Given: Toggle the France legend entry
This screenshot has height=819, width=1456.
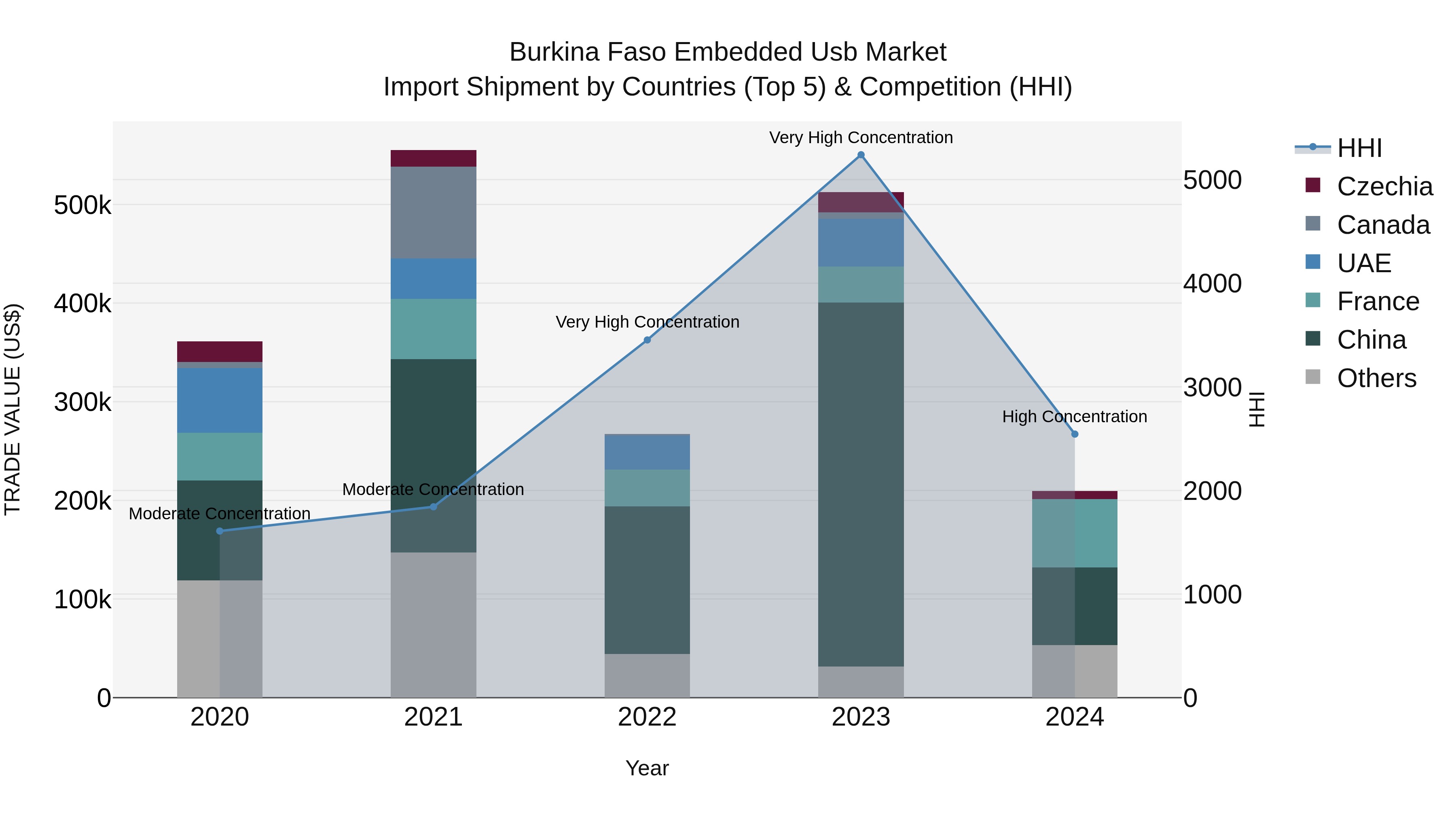Looking at the screenshot, I should point(1362,301).
